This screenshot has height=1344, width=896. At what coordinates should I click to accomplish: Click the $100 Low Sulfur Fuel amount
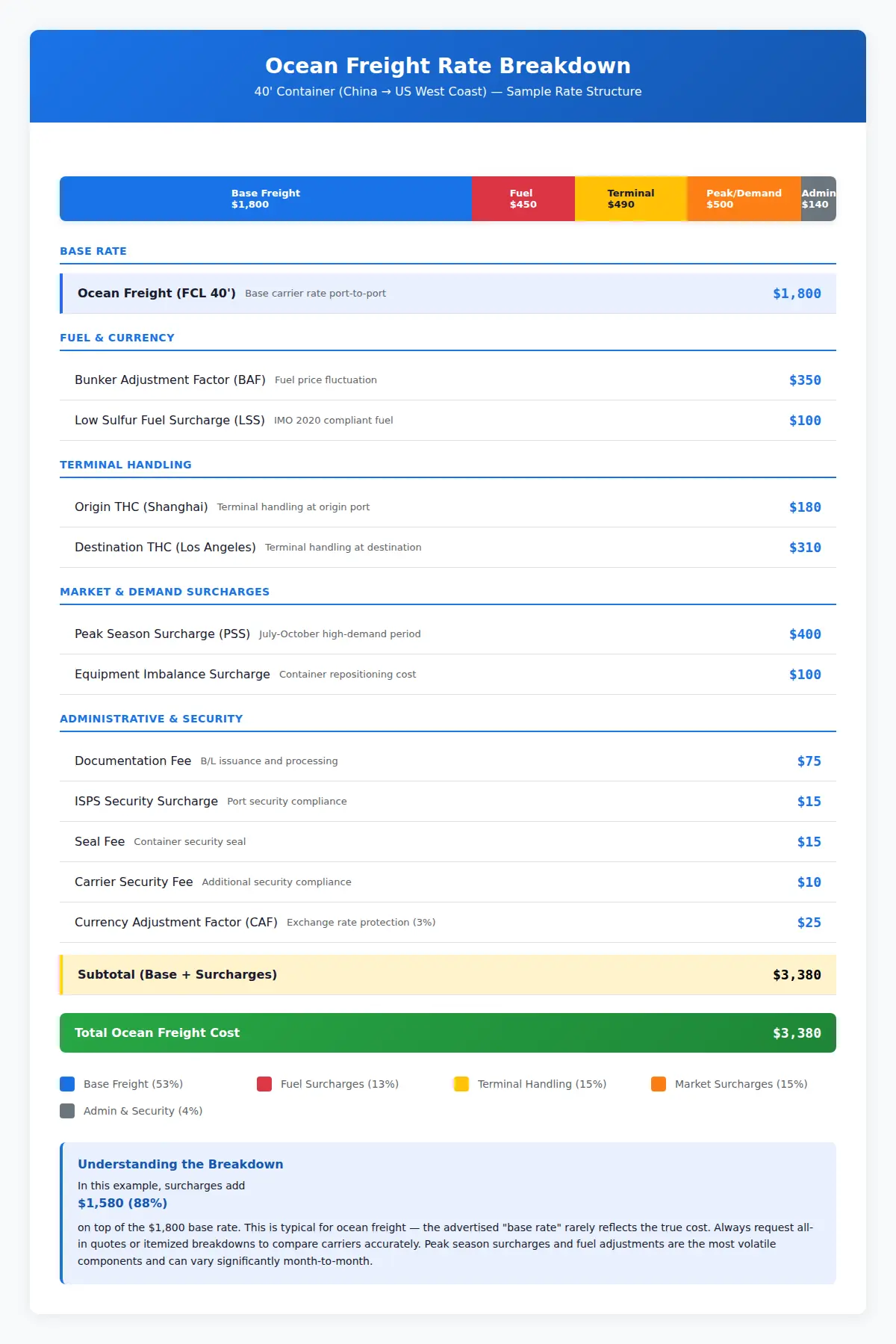(805, 421)
